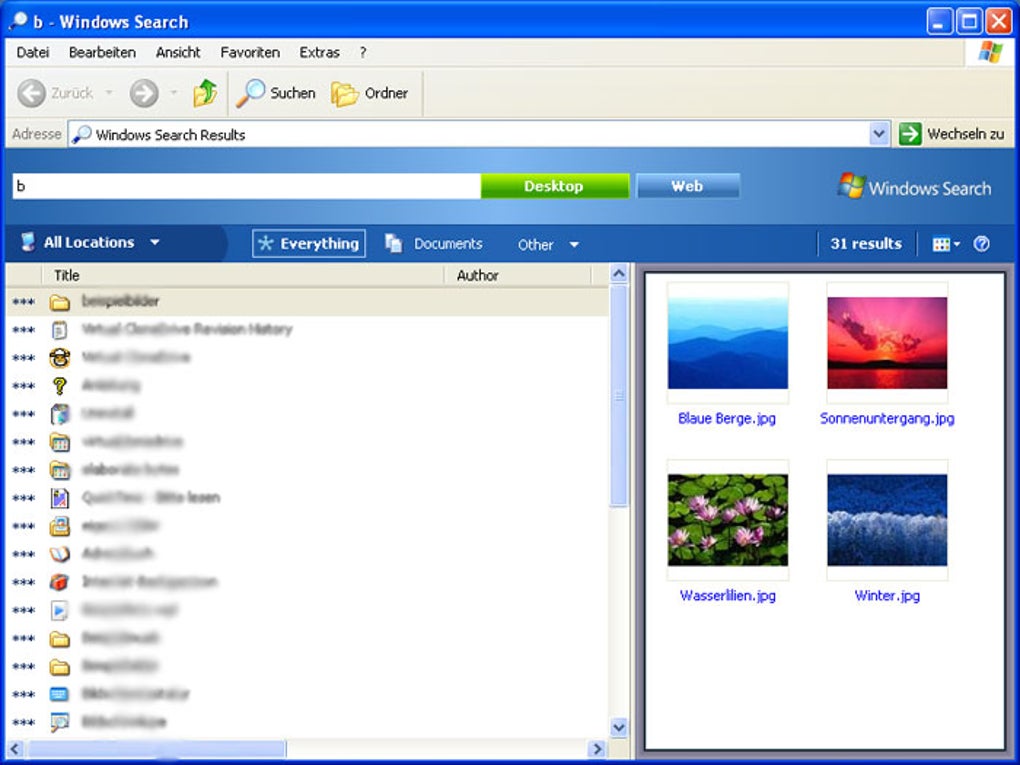Click the Sonnenuntergang.jpg file name
1020x765 pixels.
pos(887,418)
